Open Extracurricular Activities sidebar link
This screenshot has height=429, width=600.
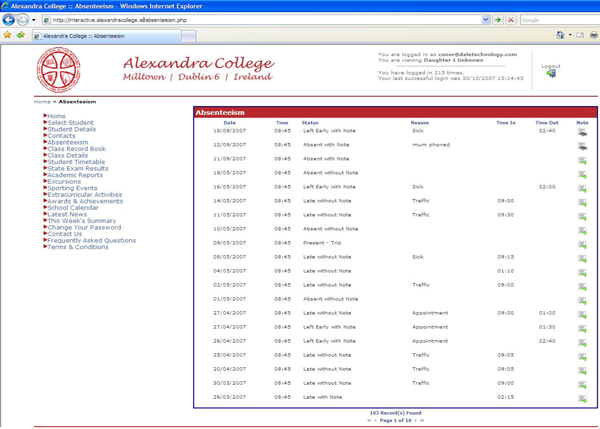pos(85,194)
